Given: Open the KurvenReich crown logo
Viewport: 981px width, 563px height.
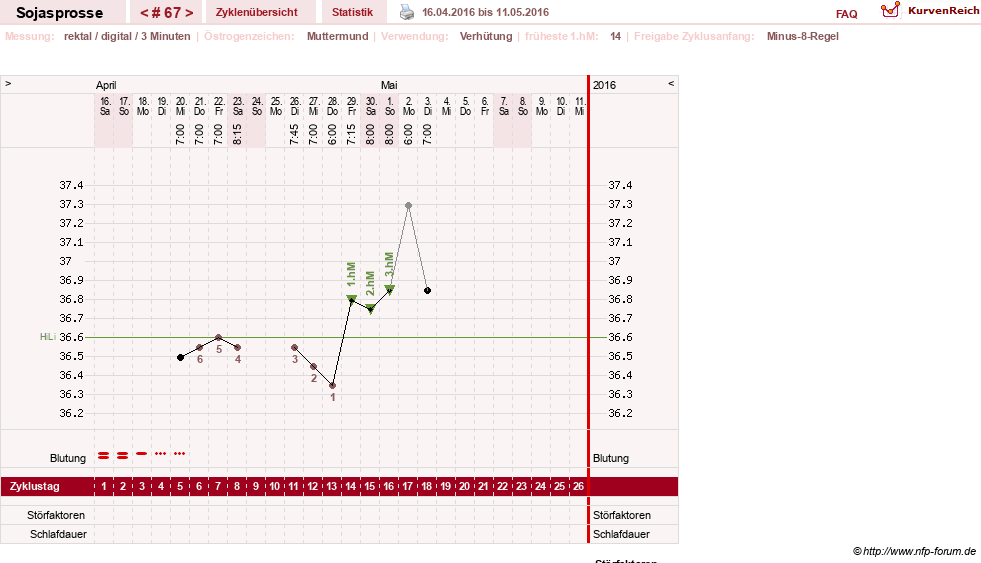Looking at the screenshot, I should pos(890,10).
